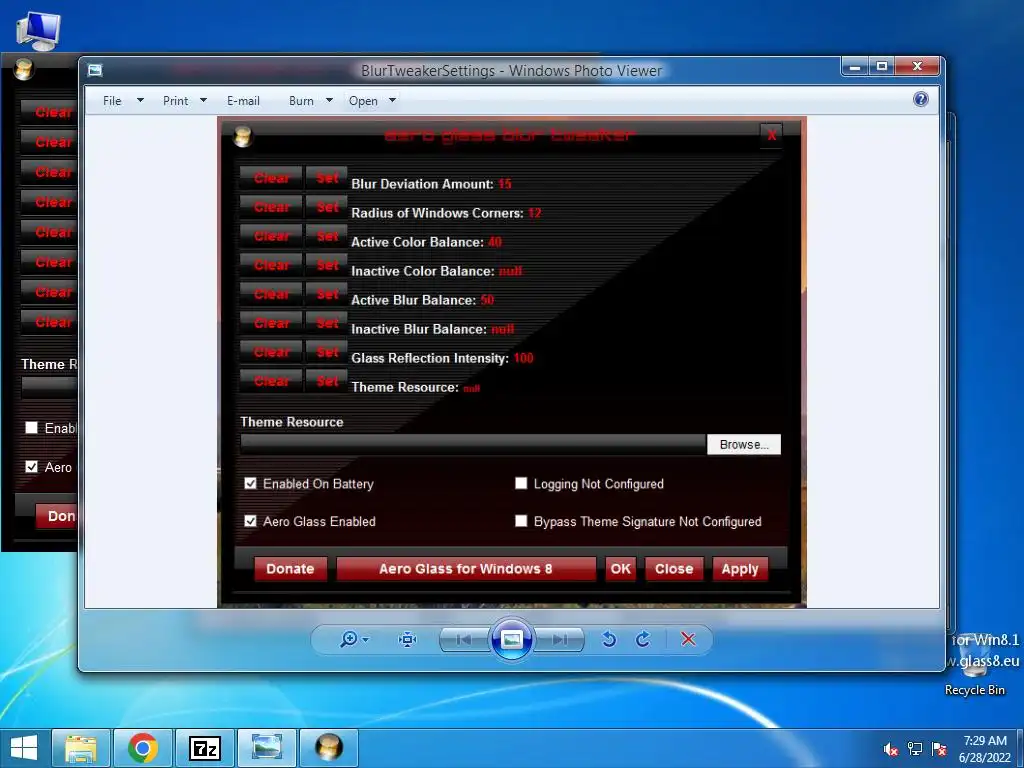Click the Photo Viewer title bar icon
Viewport: 1024px width, 768px height.
click(x=95, y=70)
